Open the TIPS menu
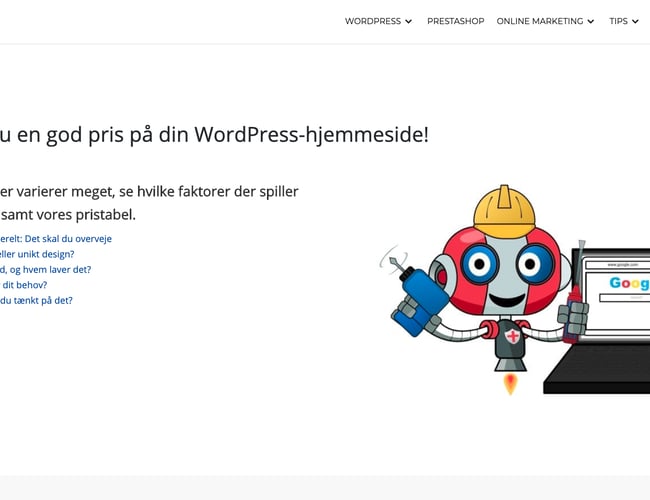Image resolution: width=650 pixels, height=500 pixels. (x=618, y=21)
